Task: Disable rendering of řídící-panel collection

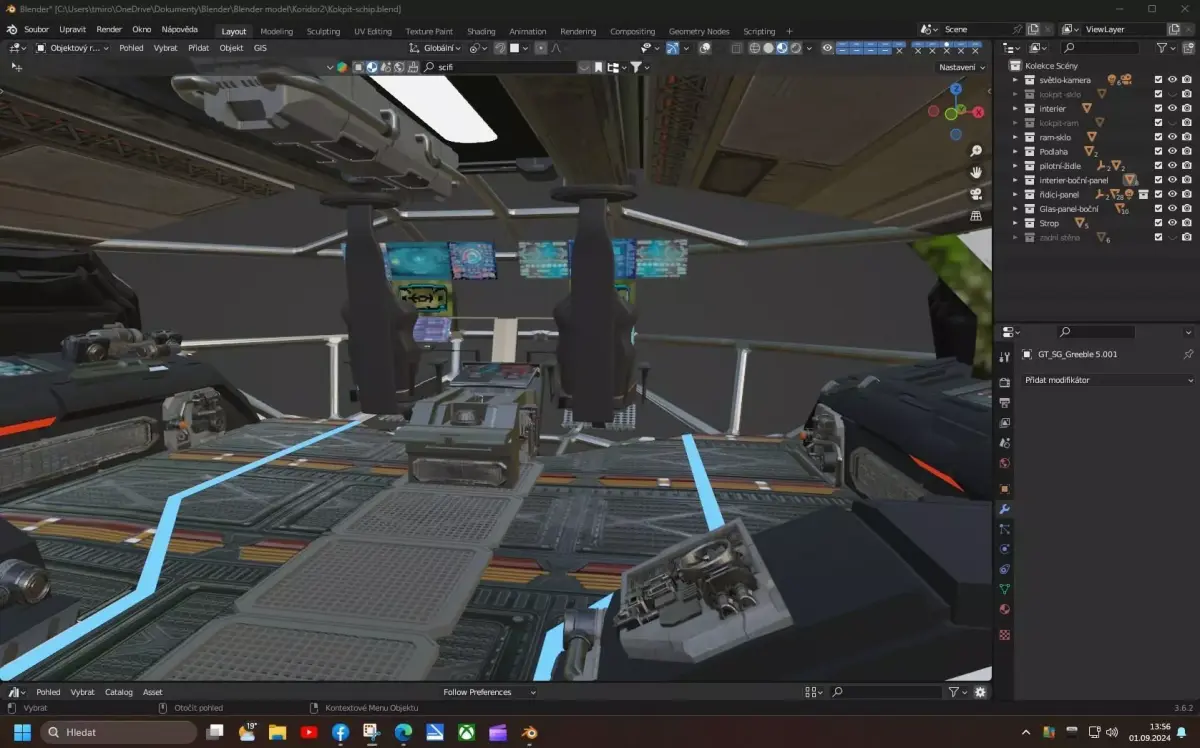Action: (x=1186, y=194)
